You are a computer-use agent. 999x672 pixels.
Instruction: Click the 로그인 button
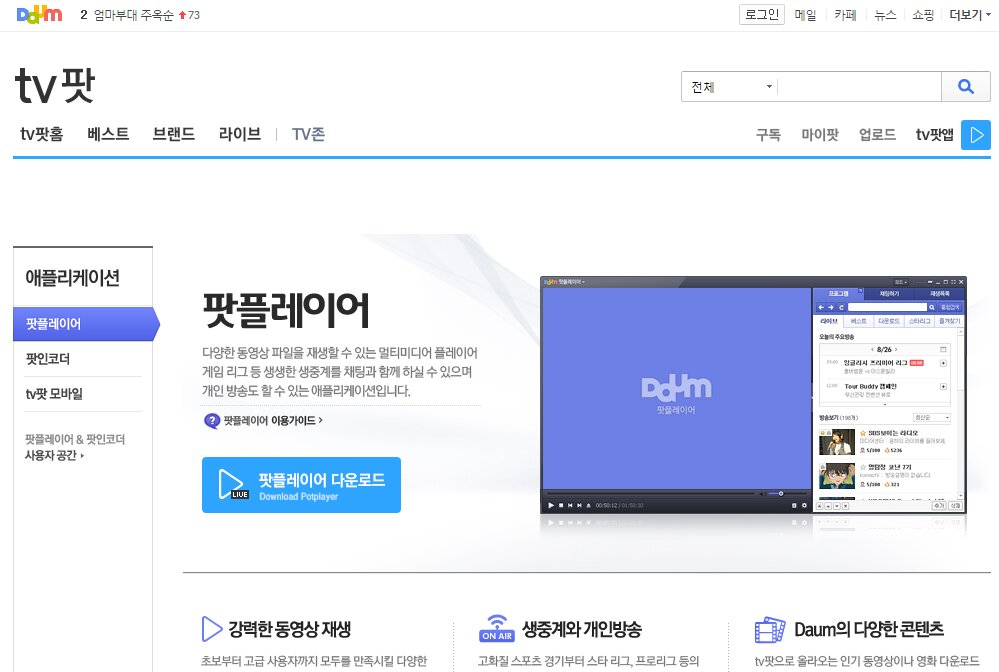pos(761,15)
